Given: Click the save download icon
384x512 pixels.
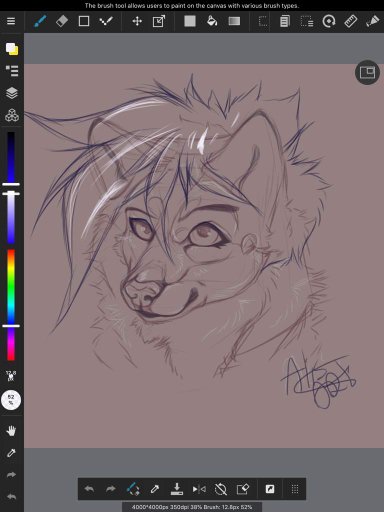Looking at the screenshot, I should (x=177, y=489).
